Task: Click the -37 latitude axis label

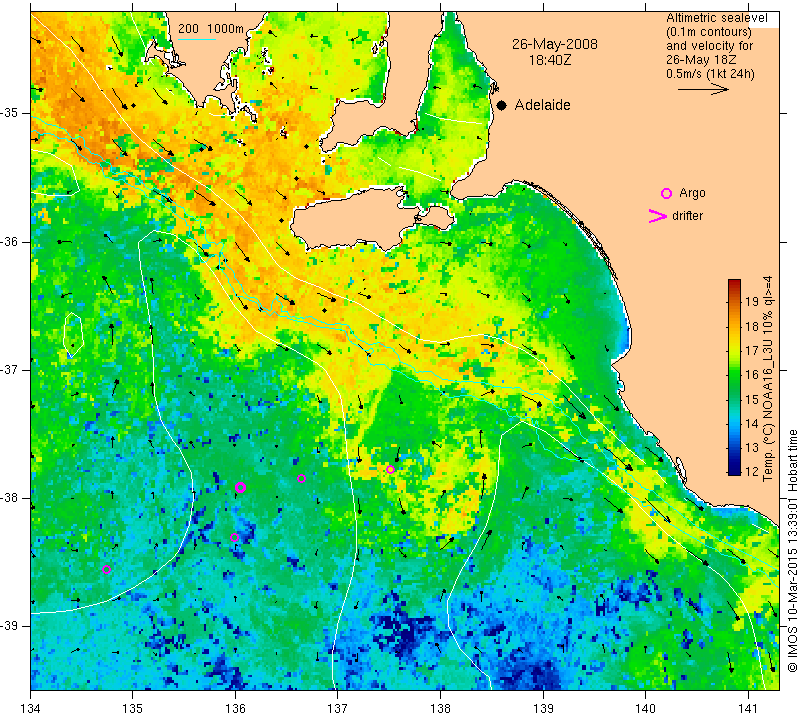Action: [x=10, y=369]
